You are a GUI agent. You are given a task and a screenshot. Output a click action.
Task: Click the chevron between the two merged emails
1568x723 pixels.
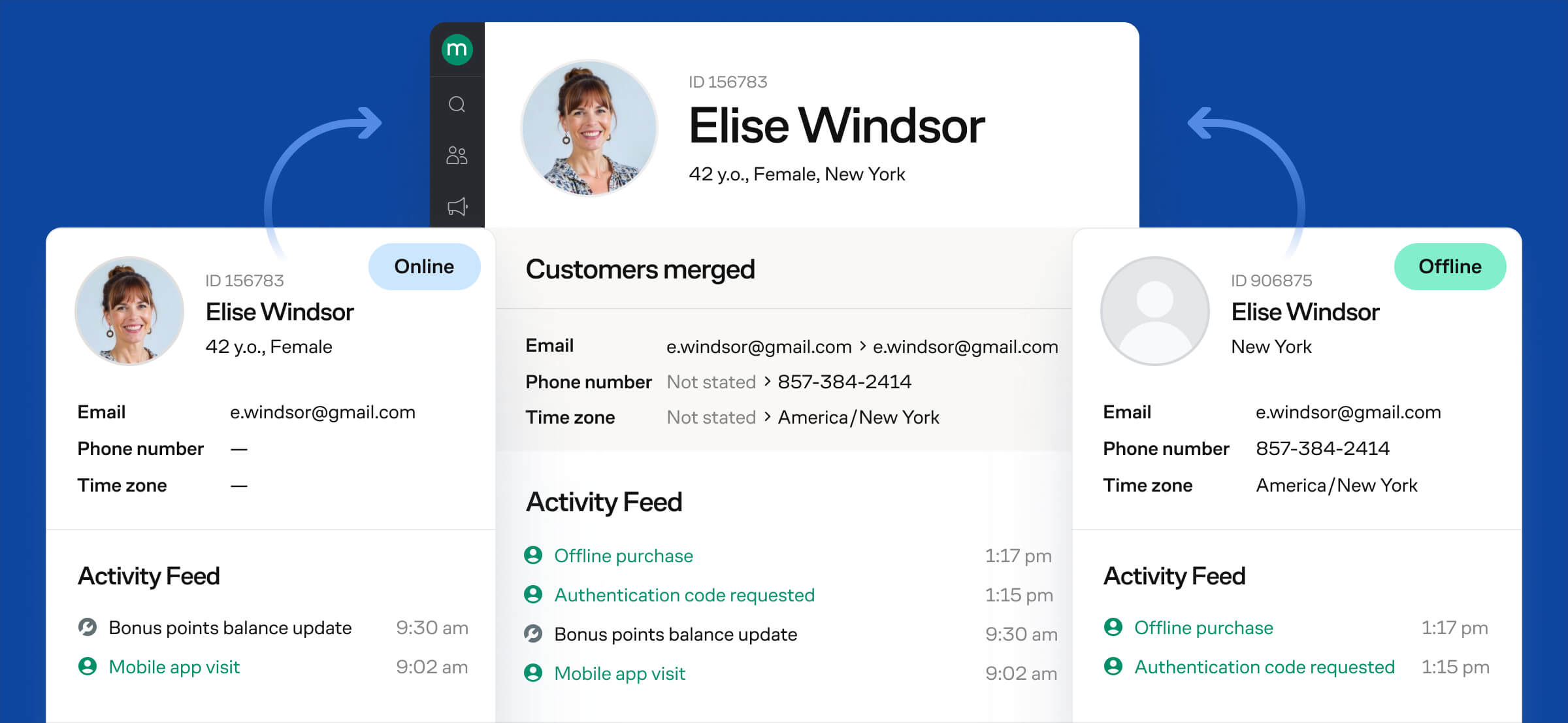pos(862,346)
